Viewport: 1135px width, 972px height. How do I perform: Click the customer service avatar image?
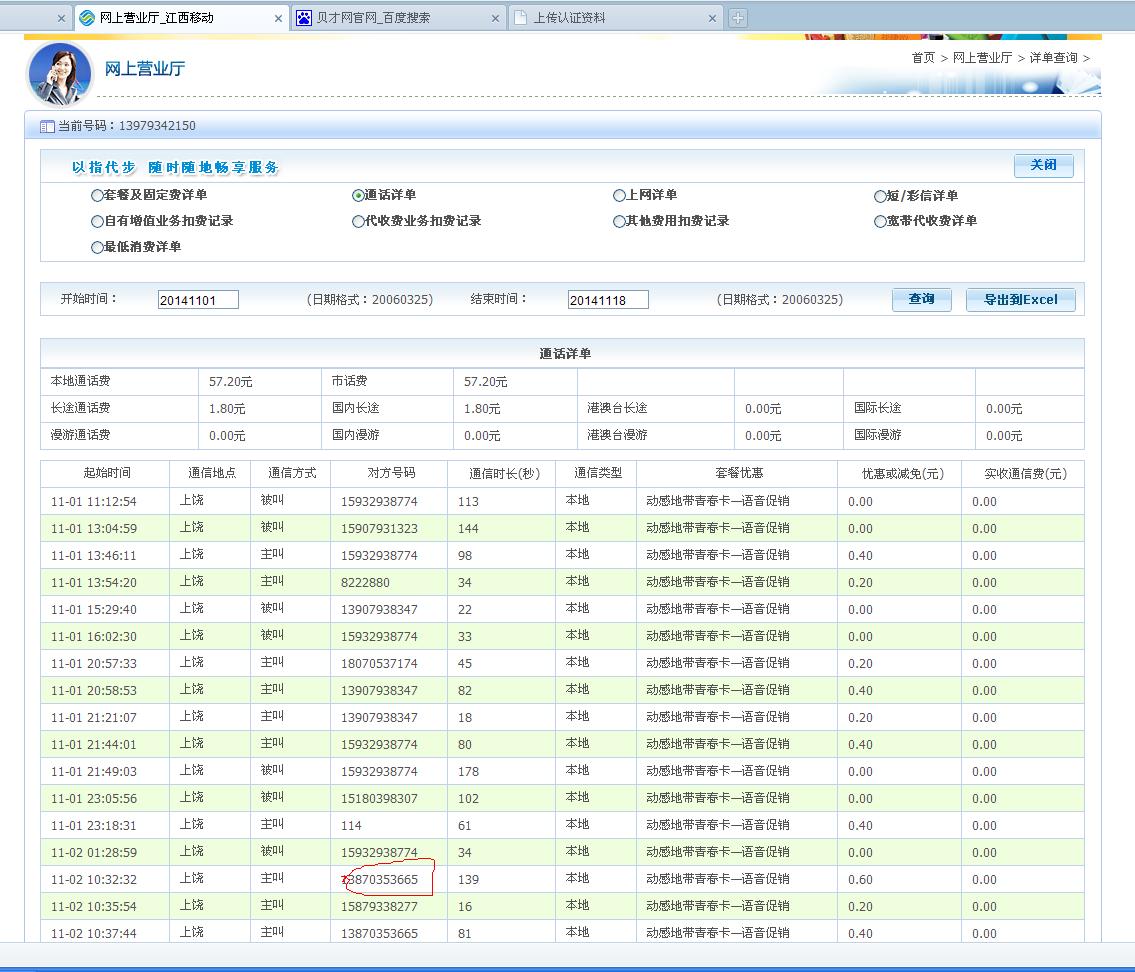pyautogui.click(x=60, y=73)
